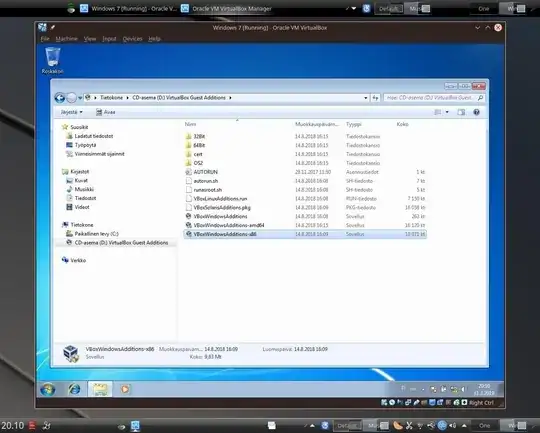The width and height of the screenshot is (540, 433).
Task: Click the host panel volume icon
Action: click(453, 426)
